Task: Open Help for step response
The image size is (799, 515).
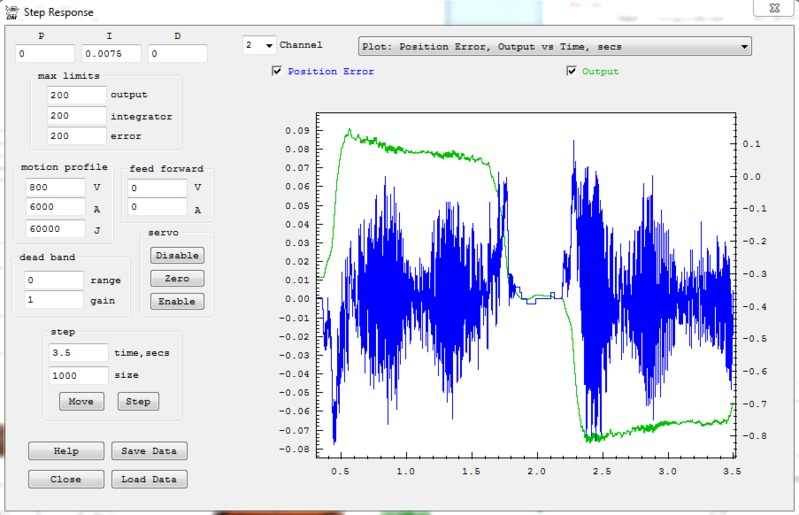Action: (x=65, y=451)
